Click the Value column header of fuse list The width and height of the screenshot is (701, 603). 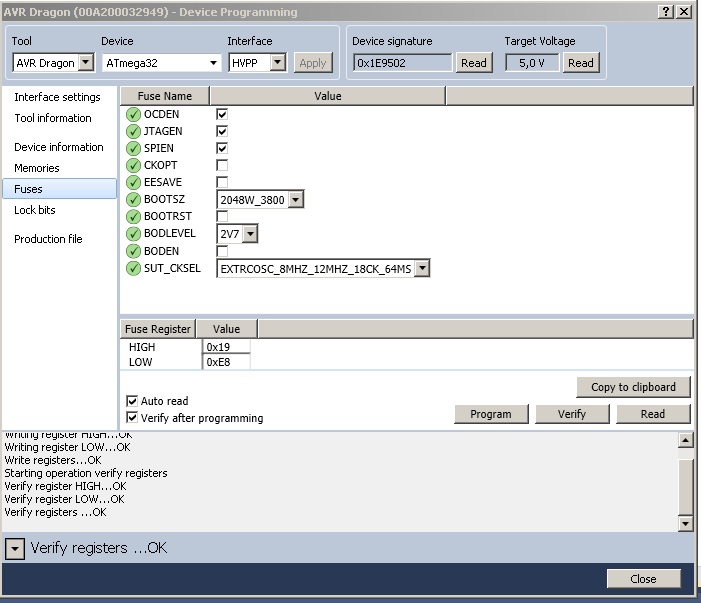[328, 96]
